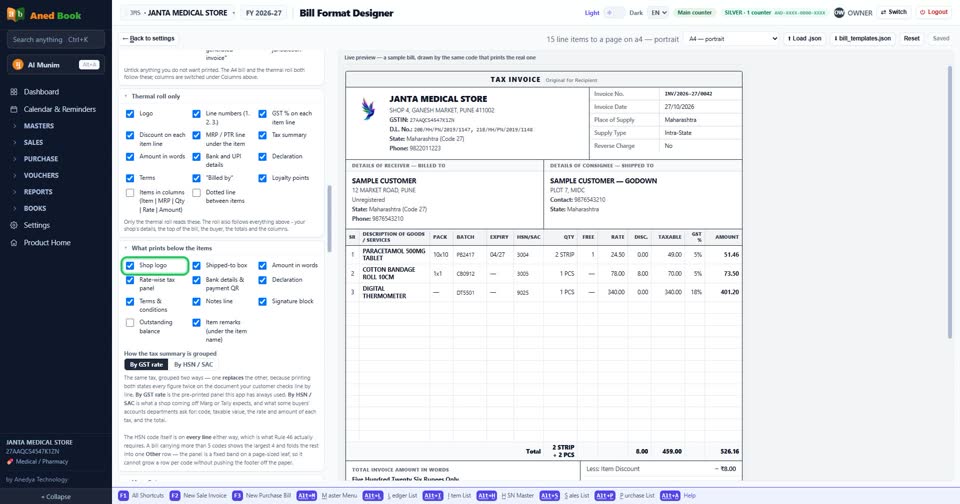The image size is (960, 504).
Task: Collapse What prints below the items section
Action: point(171,248)
